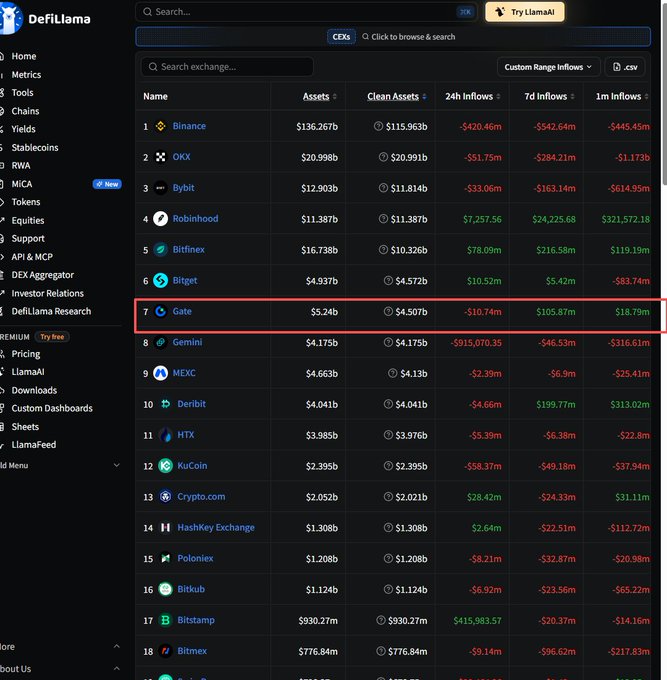The image size is (667, 680).
Task: Click the Gate logo icon
Action: click(x=160, y=311)
